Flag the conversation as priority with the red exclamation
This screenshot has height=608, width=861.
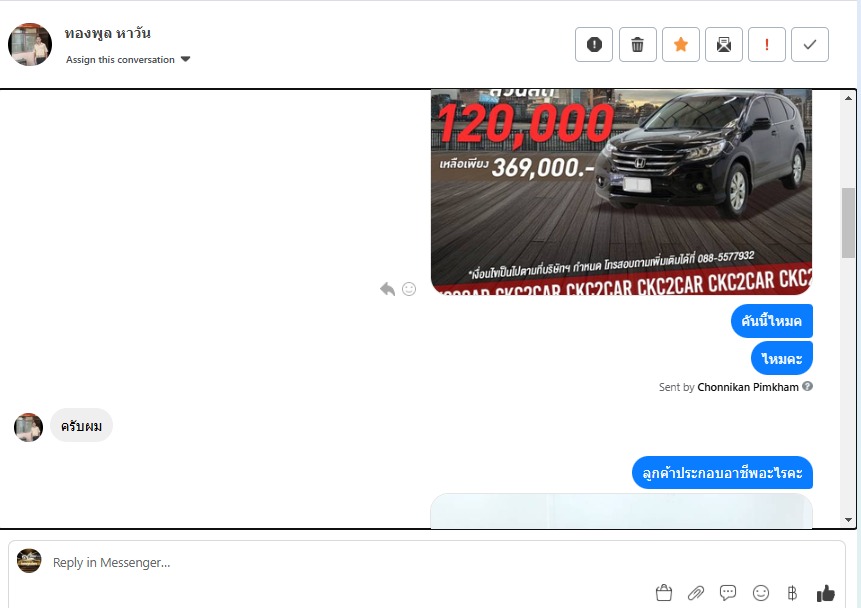pyautogui.click(x=767, y=44)
